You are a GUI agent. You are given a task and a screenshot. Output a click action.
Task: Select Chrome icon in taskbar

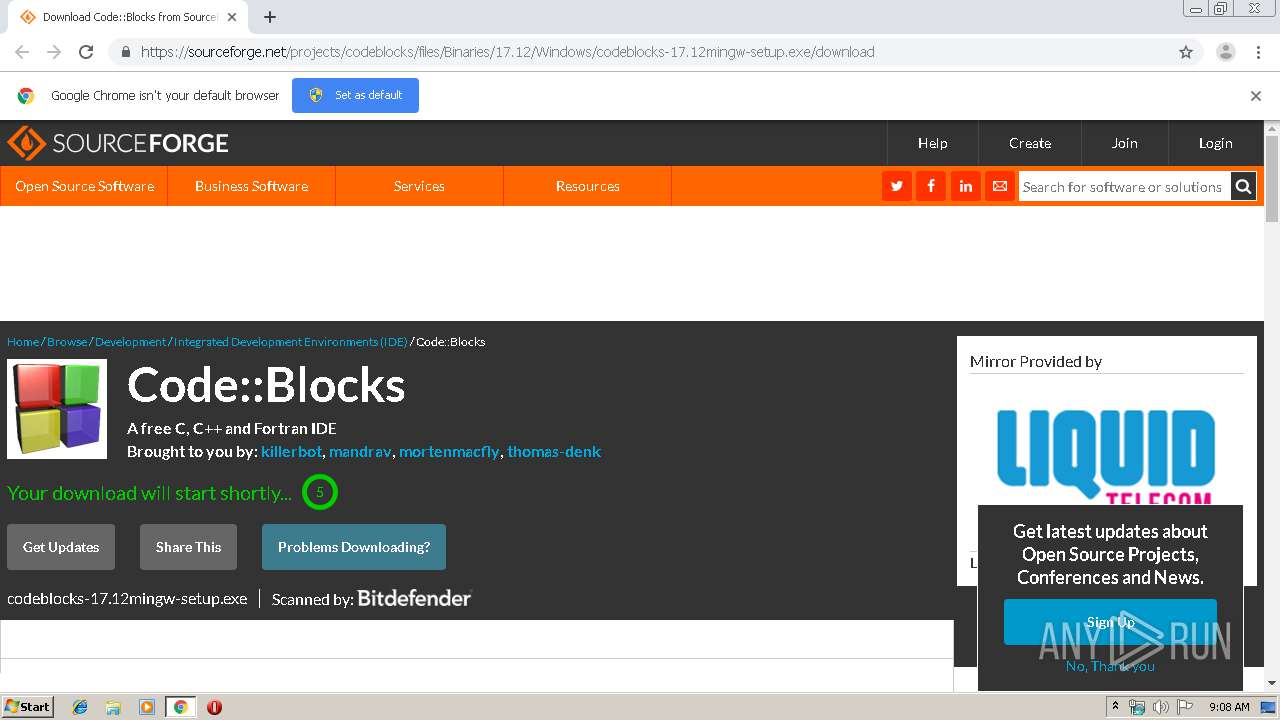180,707
